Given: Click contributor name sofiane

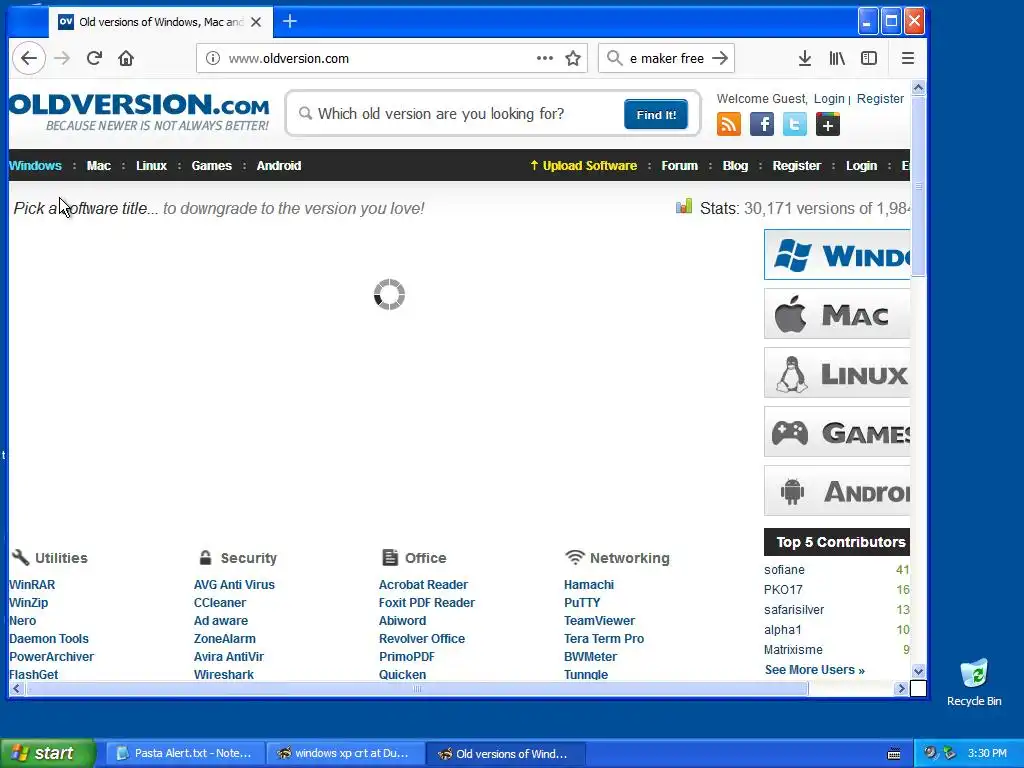Looking at the screenshot, I should click(784, 569).
